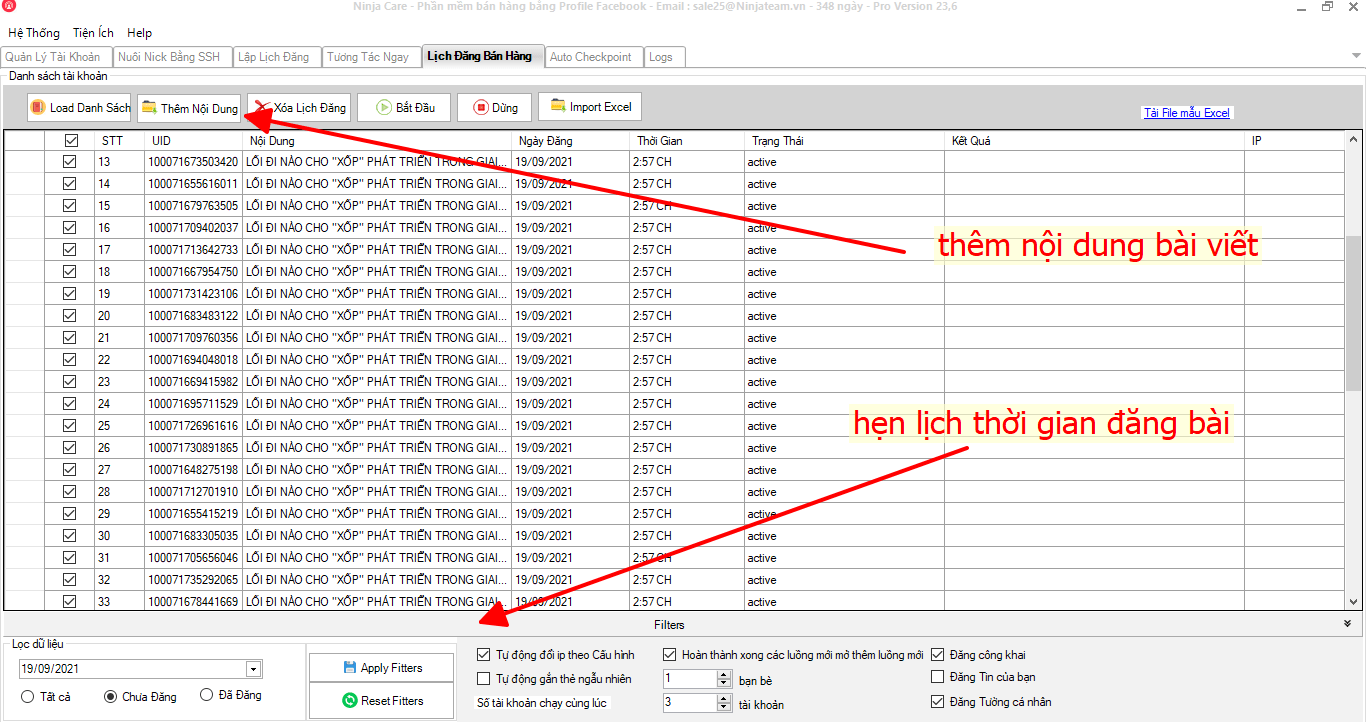Select UID cell 100071730891865
1366x722 pixels.
(x=194, y=448)
